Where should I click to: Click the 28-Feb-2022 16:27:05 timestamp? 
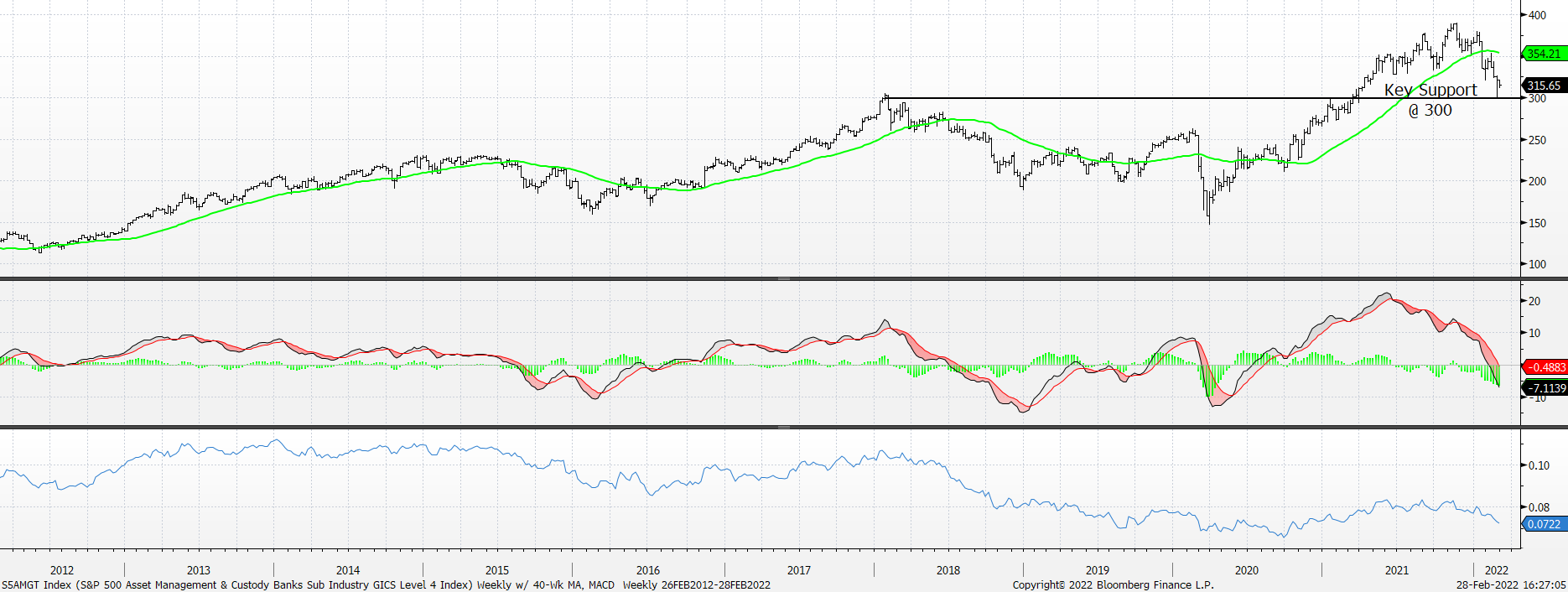(x=1511, y=584)
